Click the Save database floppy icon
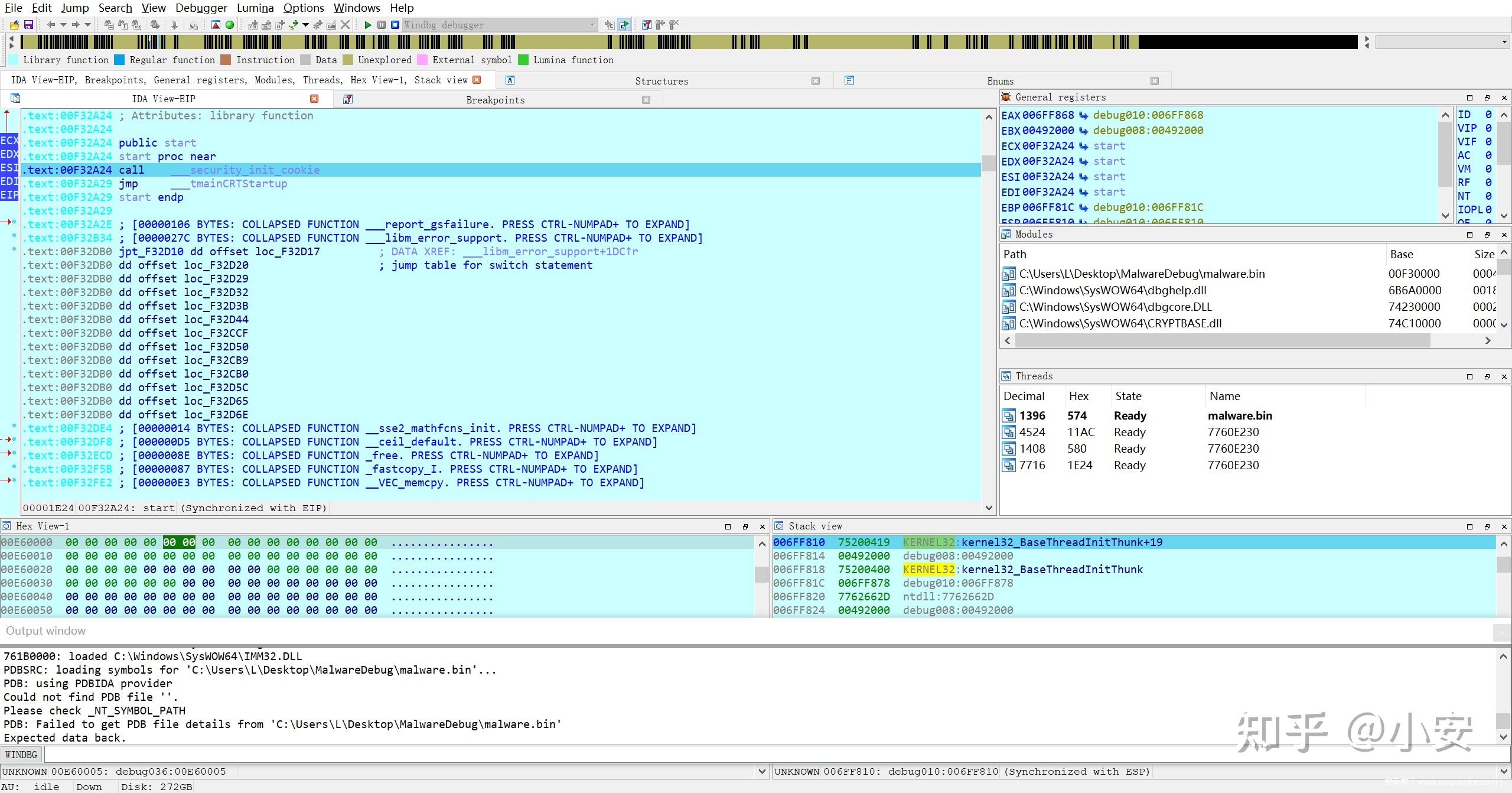 coord(28,25)
